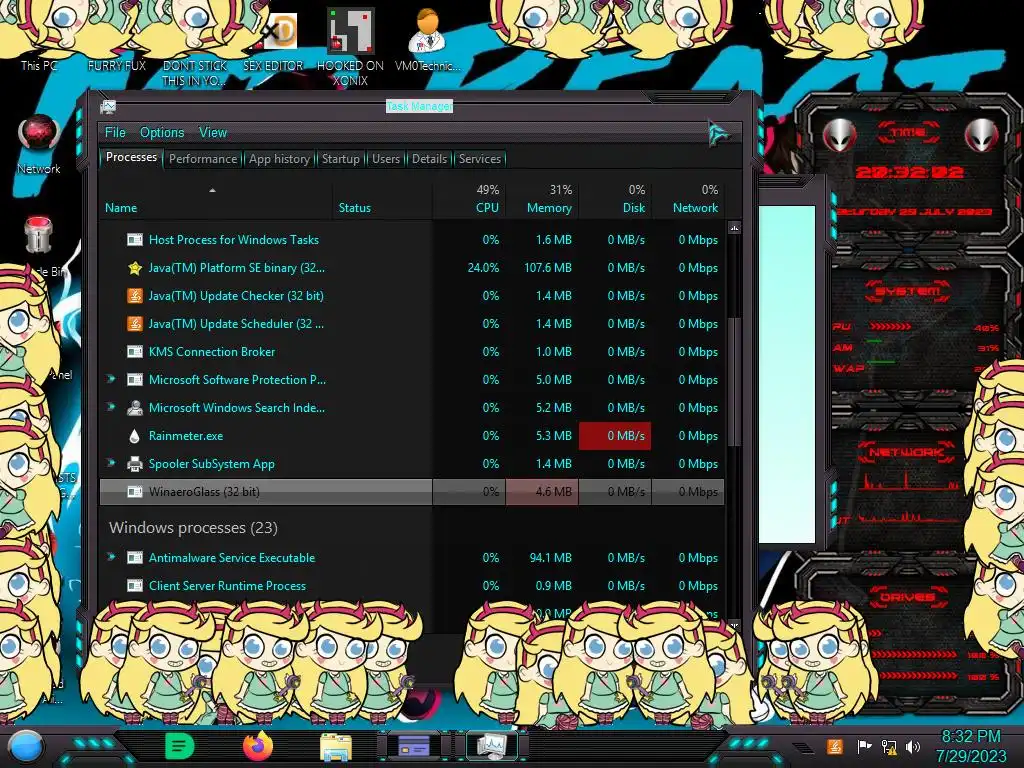
Task: Click the Java Update Checker icon
Action: coord(135,296)
